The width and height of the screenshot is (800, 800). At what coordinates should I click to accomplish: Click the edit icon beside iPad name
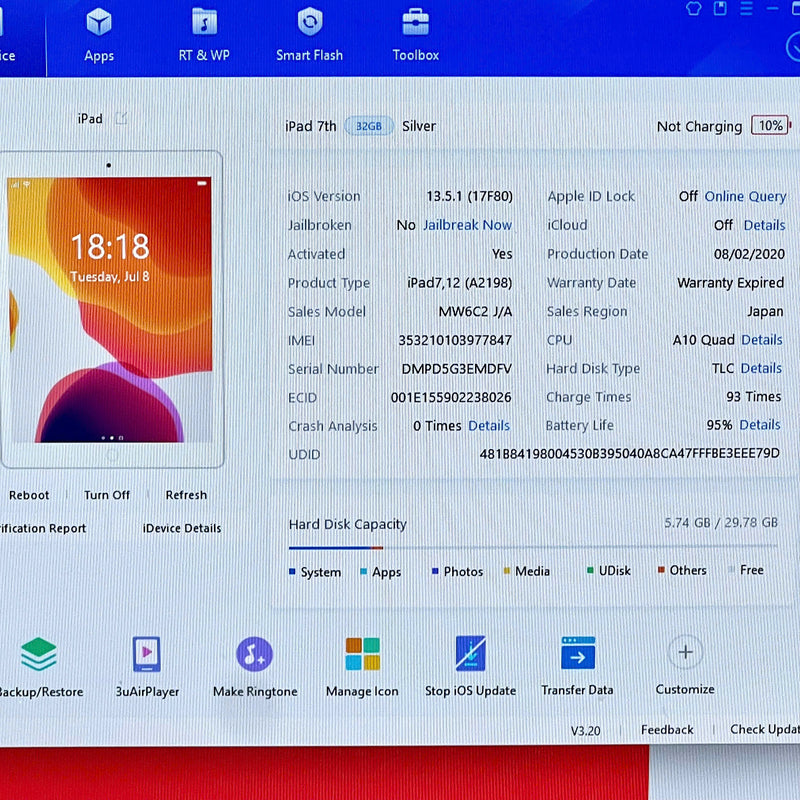[x=121, y=119]
